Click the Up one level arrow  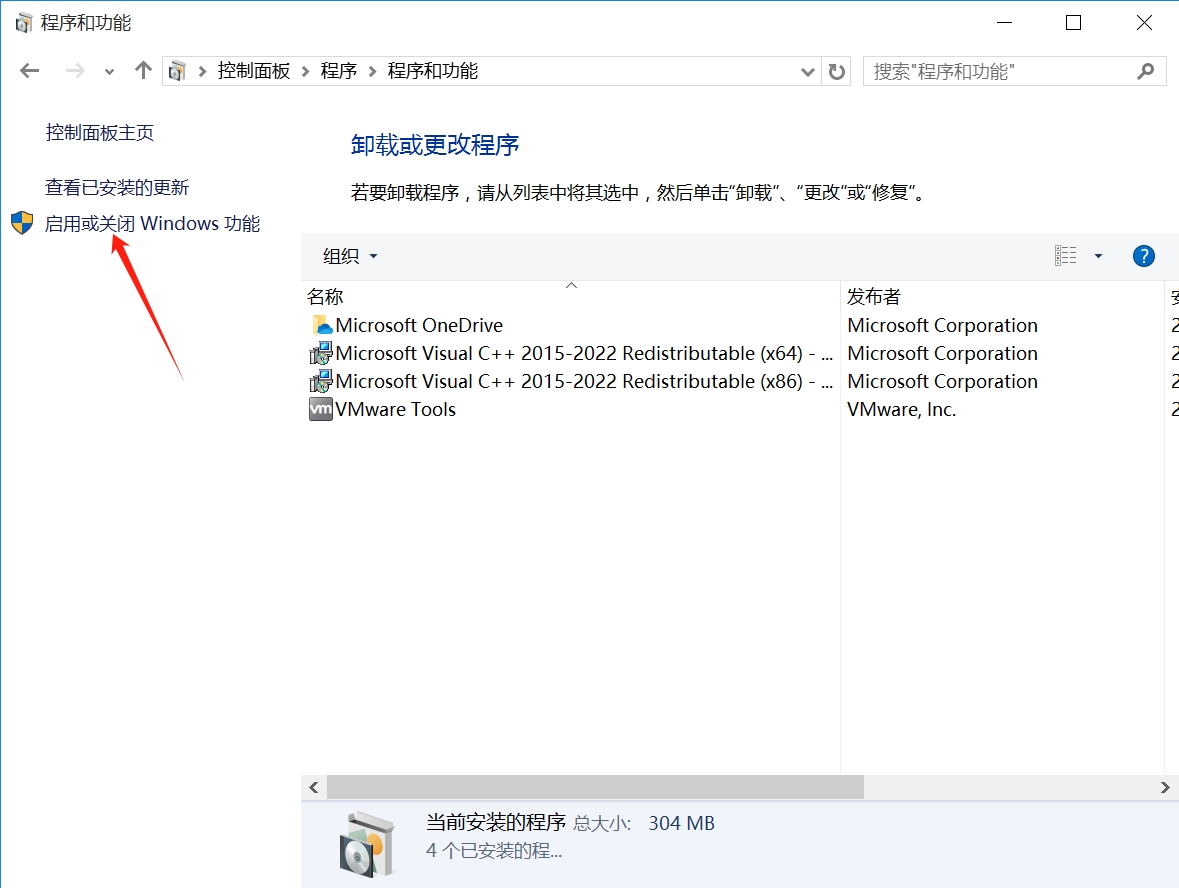tap(143, 71)
